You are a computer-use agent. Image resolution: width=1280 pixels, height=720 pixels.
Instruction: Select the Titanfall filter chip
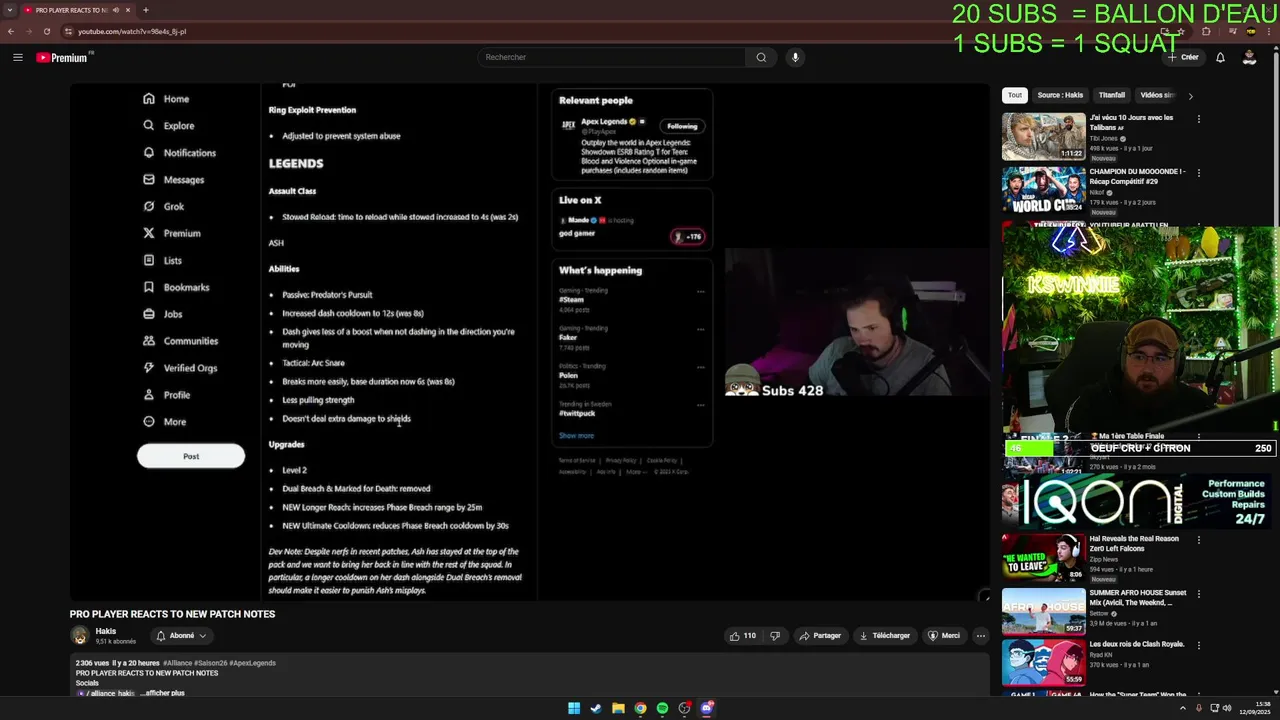1112,95
